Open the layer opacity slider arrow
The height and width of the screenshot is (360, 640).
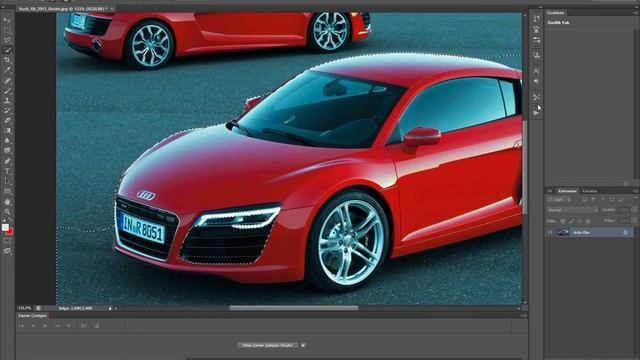click(x=633, y=210)
